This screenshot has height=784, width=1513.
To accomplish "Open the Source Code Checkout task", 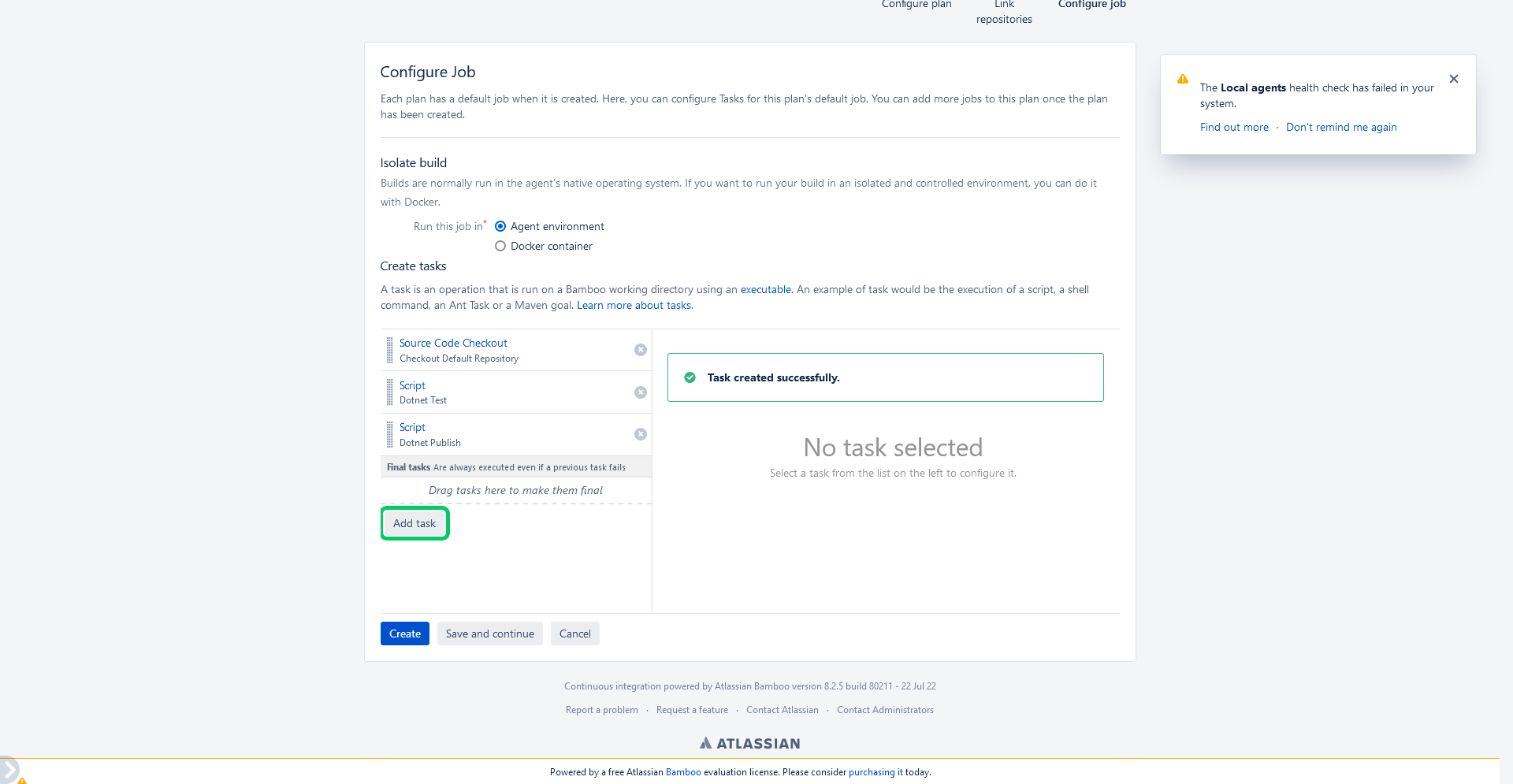I will pos(453,343).
